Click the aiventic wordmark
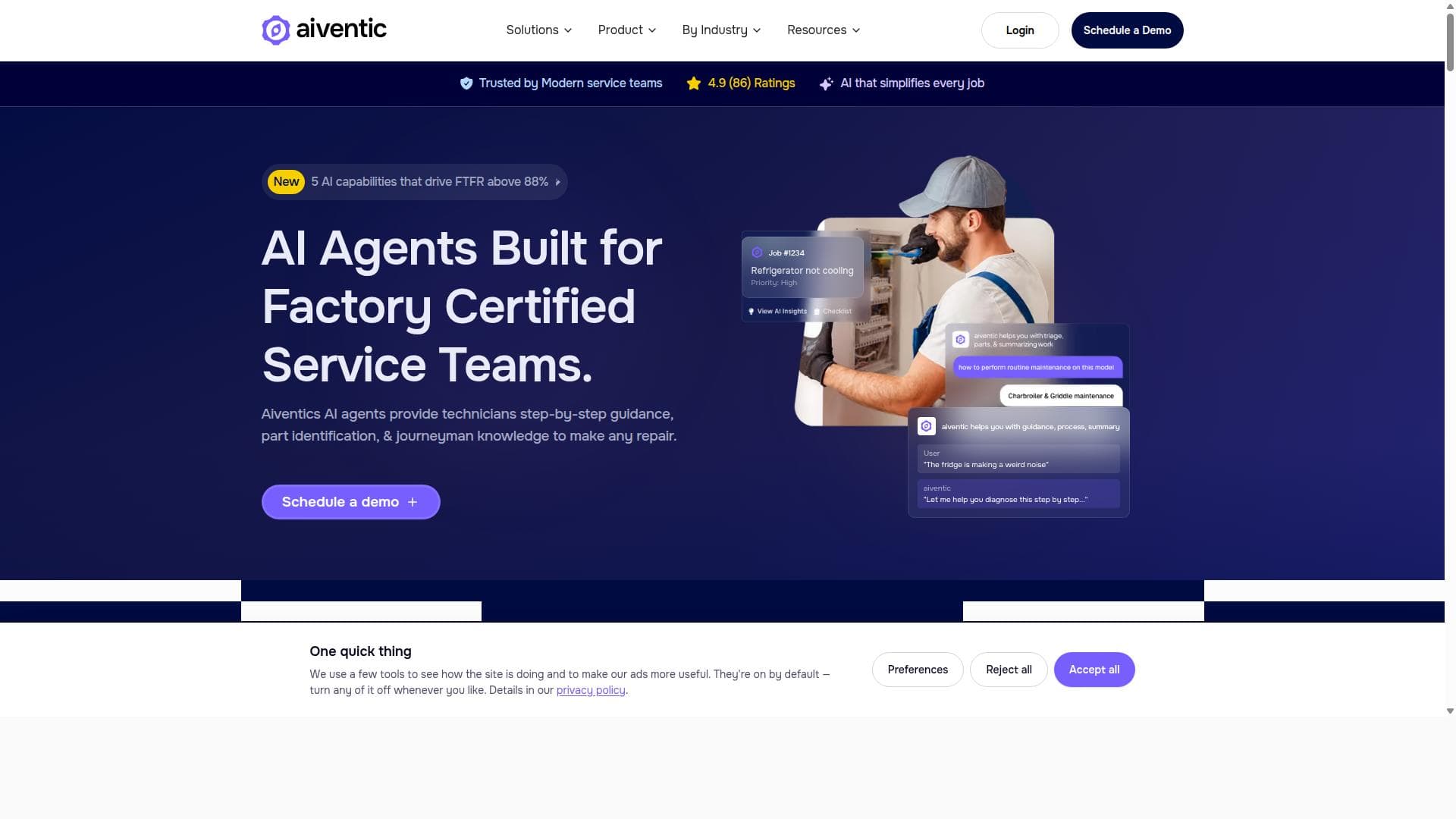1456x819 pixels. click(341, 30)
